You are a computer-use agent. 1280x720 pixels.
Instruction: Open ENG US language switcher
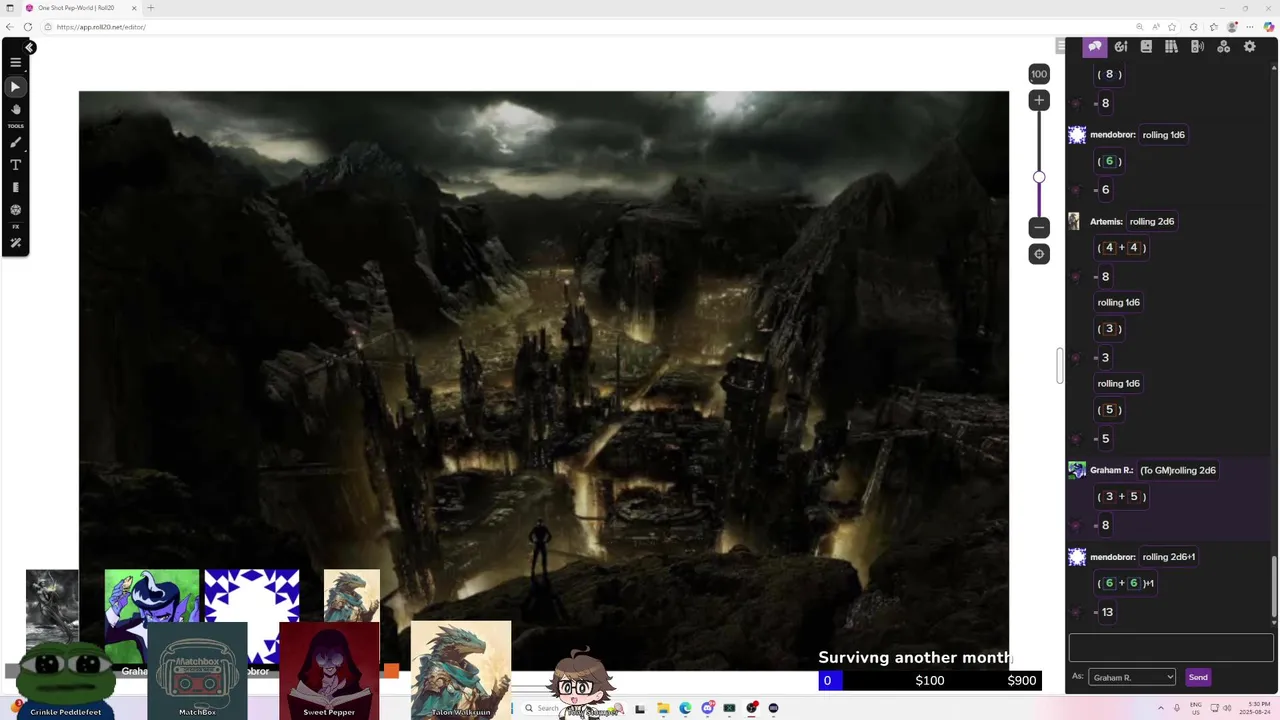pos(1195,708)
